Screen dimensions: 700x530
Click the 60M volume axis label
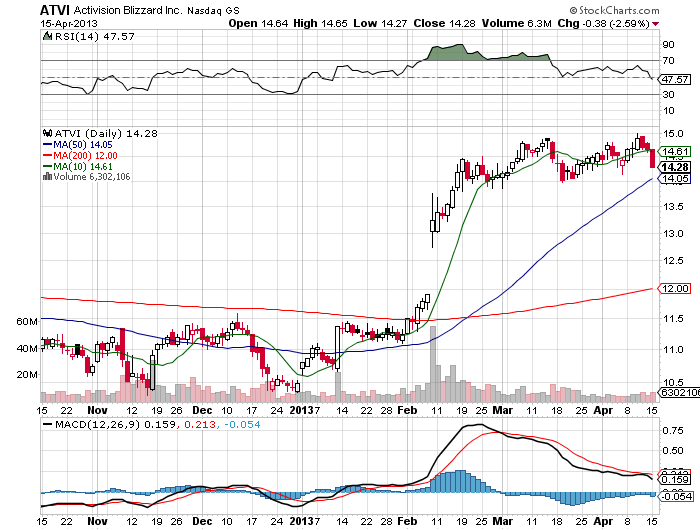tap(27, 321)
